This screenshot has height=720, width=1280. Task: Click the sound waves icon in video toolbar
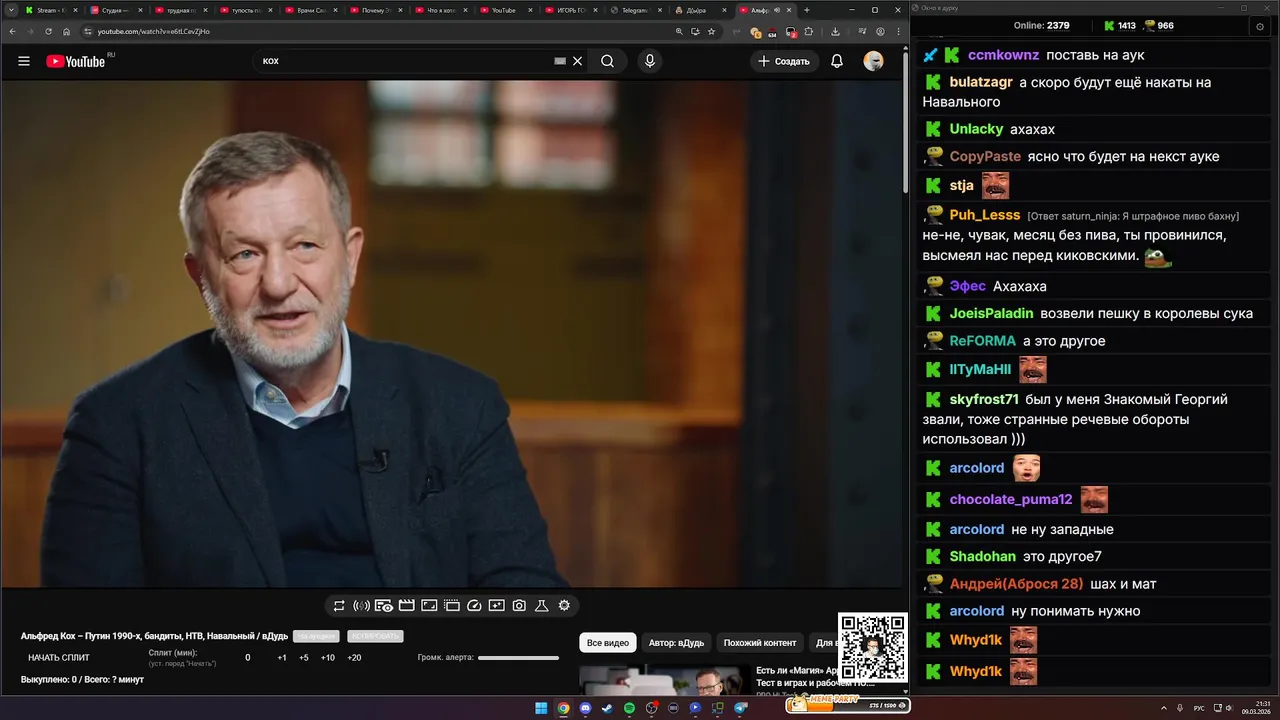click(362, 606)
